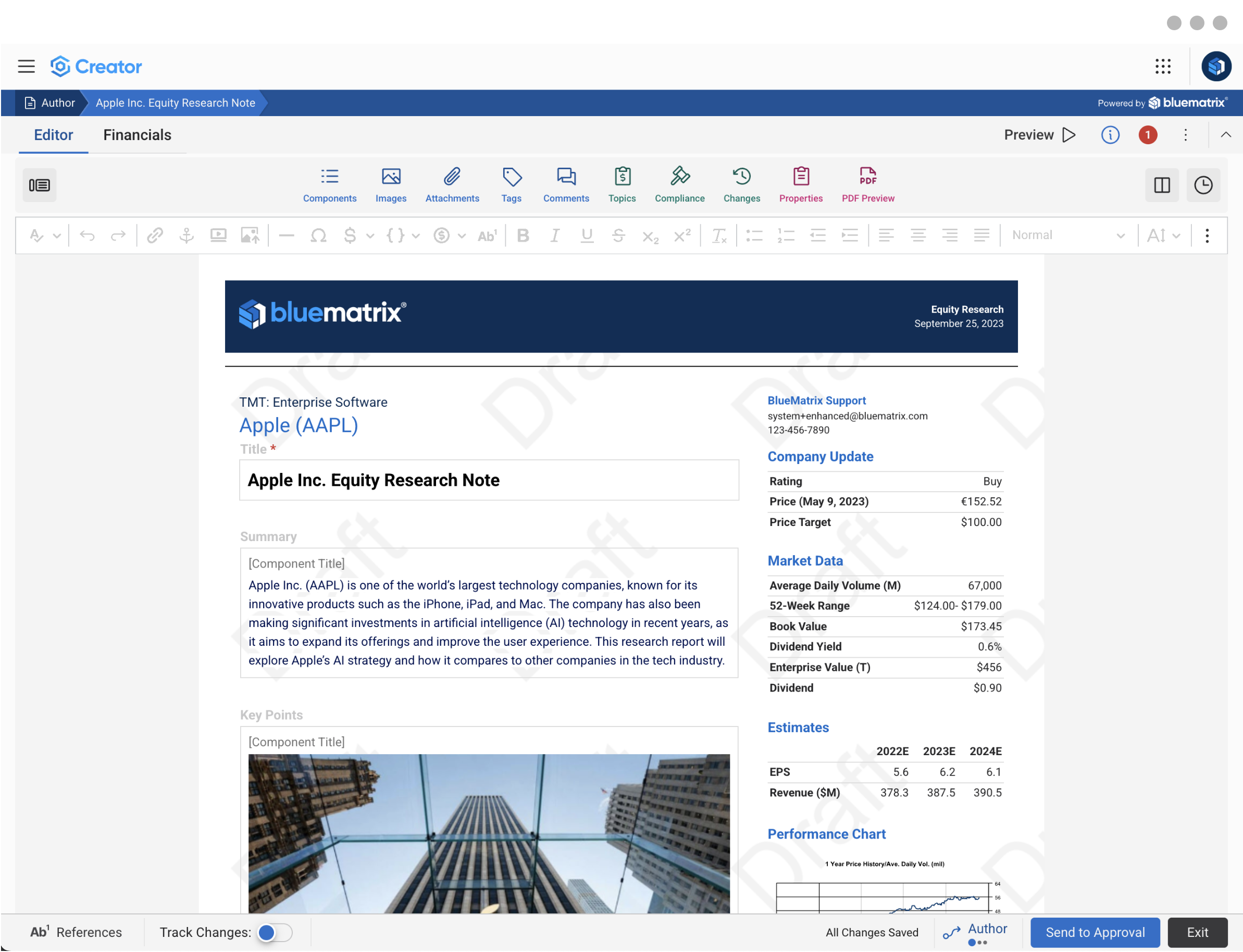Screen dimensions: 1243x952
Task: Open the Attachments panel
Action: tap(452, 185)
